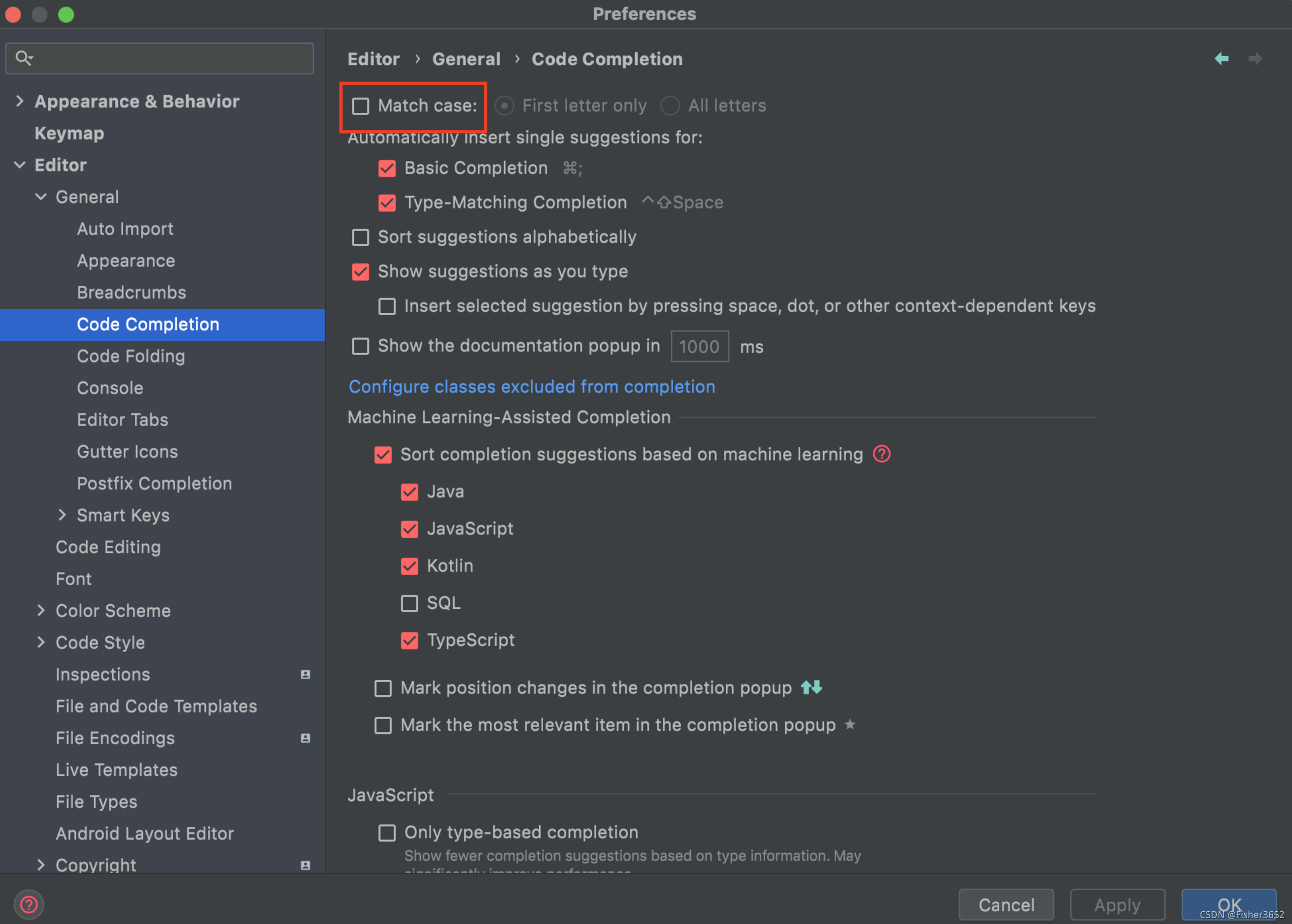Focus the preferences search field
The image size is (1292, 924).
coord(159,58)
